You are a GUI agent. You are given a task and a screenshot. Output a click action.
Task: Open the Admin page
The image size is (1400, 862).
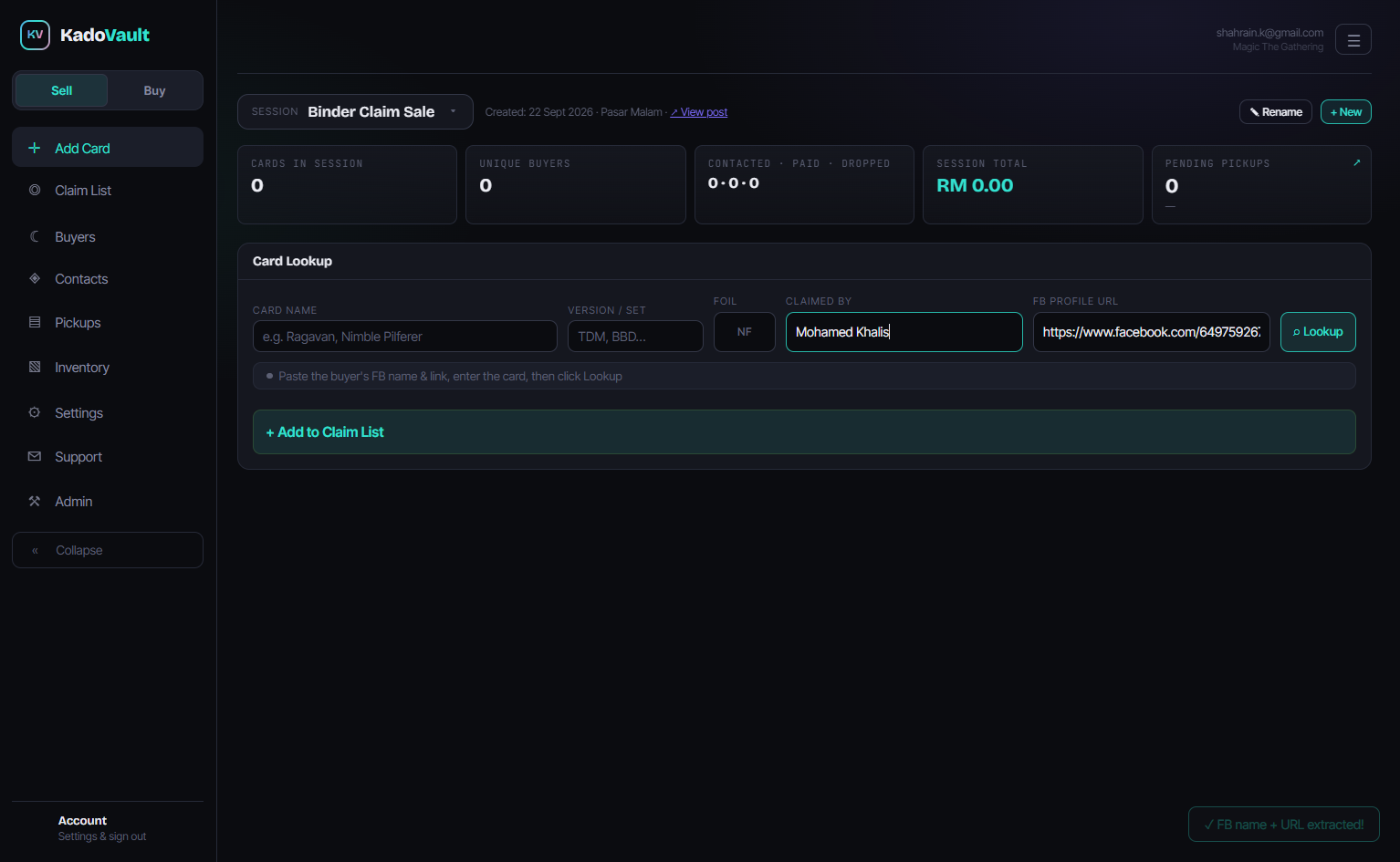(108, 502)
